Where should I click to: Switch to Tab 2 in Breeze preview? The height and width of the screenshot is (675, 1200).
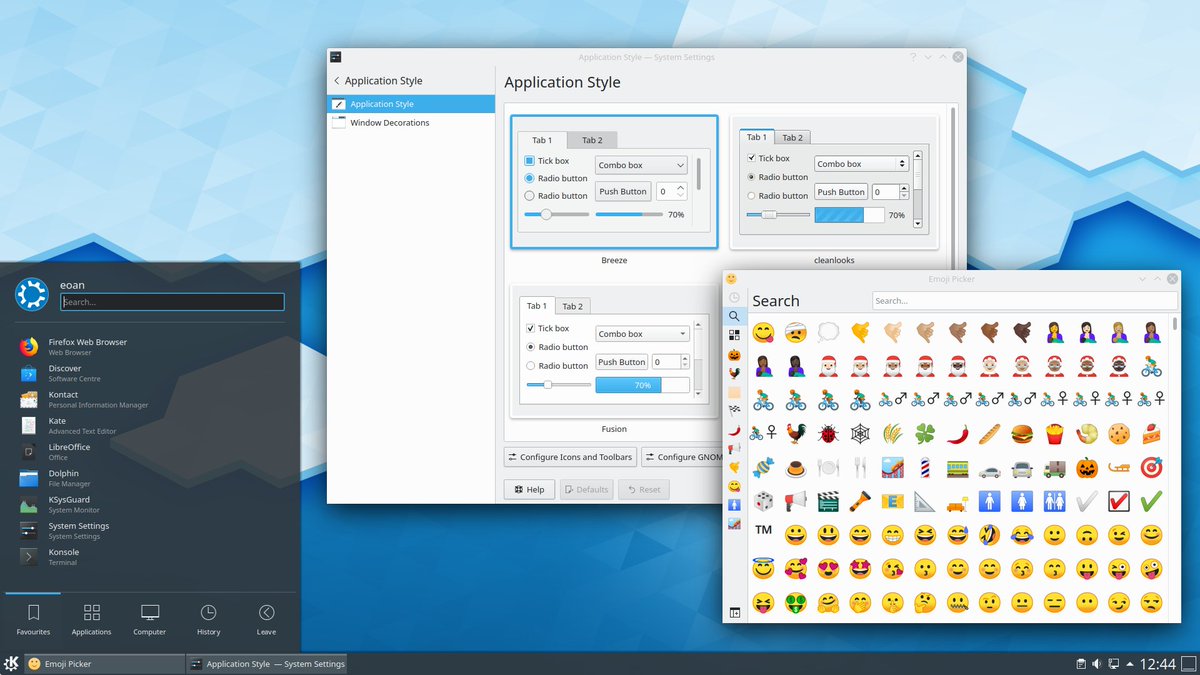click(592, 140)
